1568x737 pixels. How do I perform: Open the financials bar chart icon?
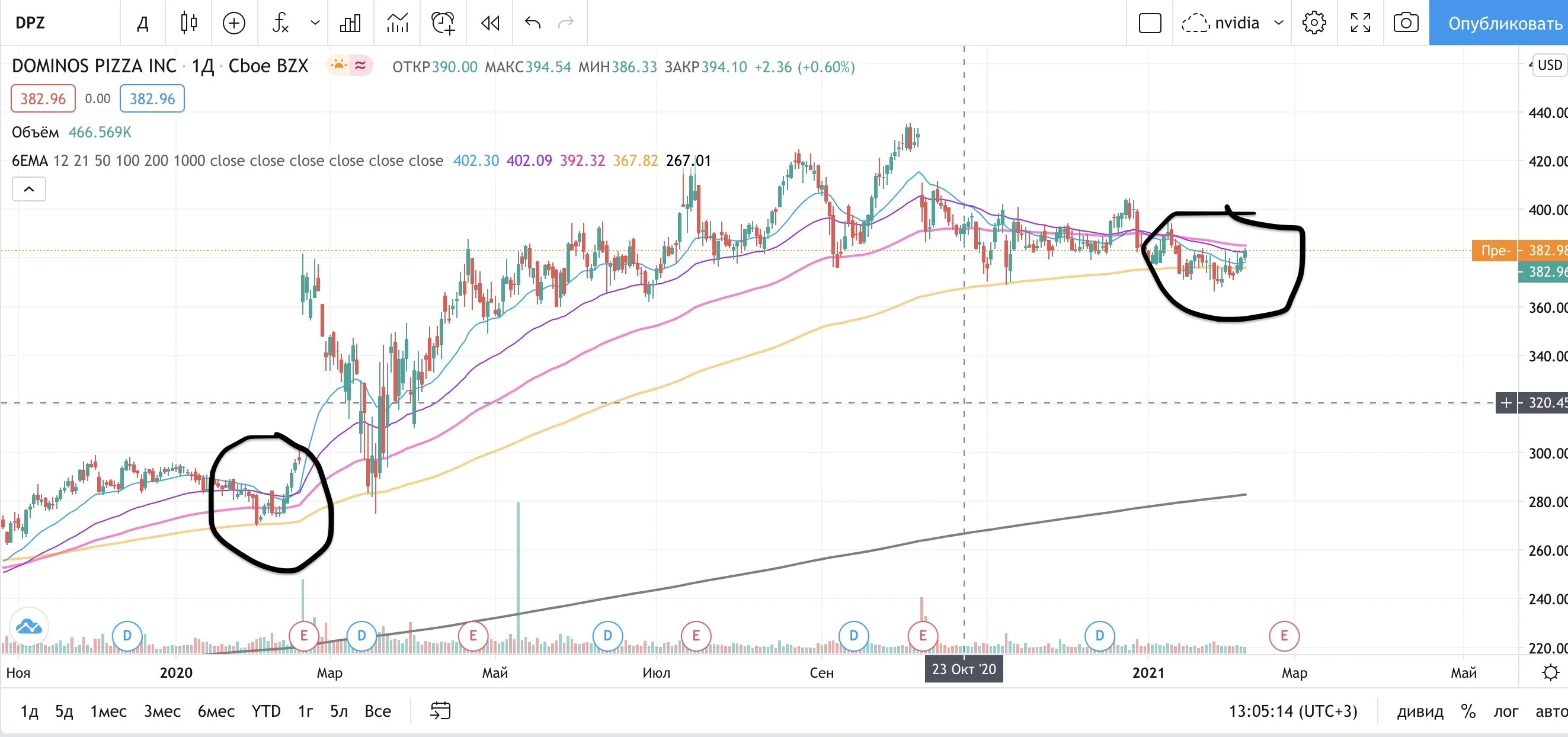350,23
